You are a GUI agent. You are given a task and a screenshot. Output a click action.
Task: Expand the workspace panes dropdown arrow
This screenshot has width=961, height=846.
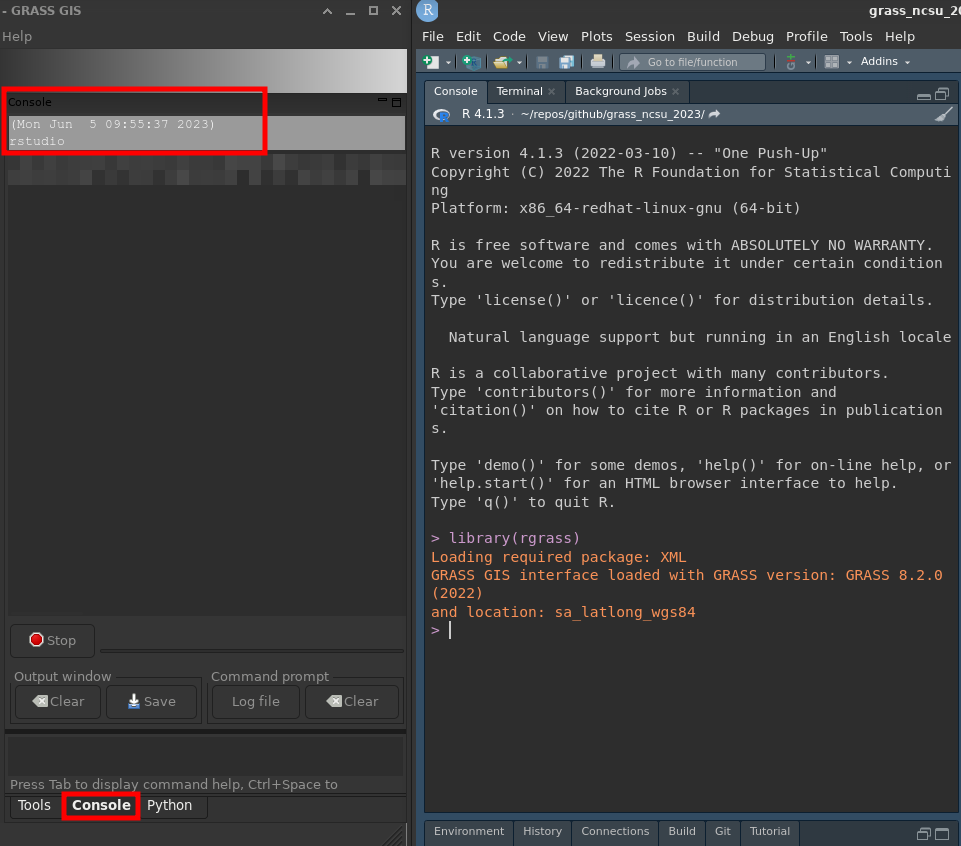(x=849, y=63)
